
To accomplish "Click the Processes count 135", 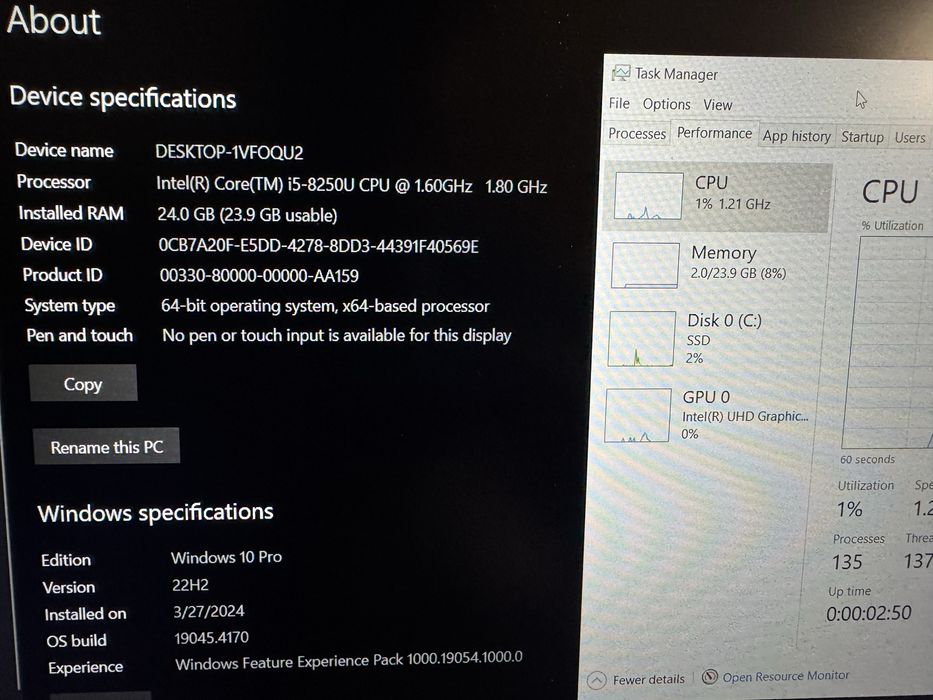I will click(847, 561).
